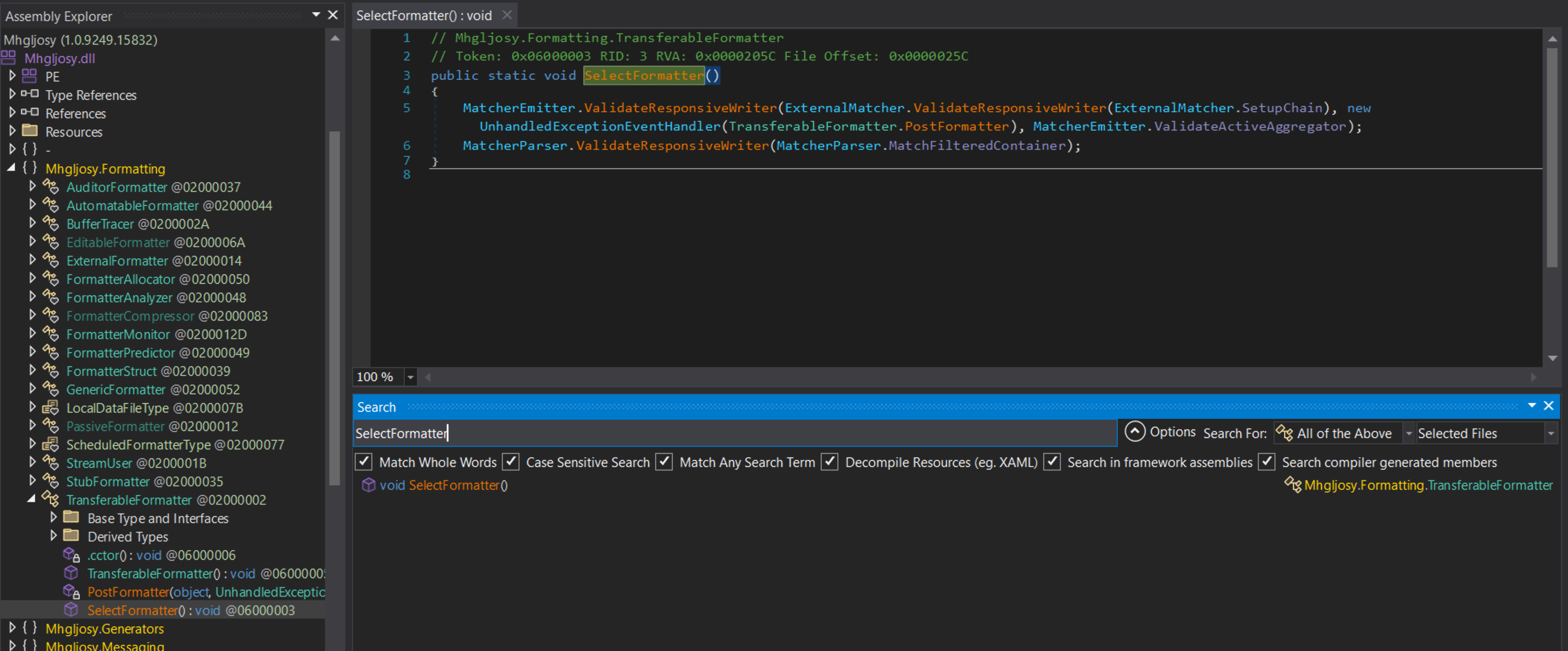Viewport: 1568px width, 651px height.
Task: Close the Search panel
Action: 1549,406
